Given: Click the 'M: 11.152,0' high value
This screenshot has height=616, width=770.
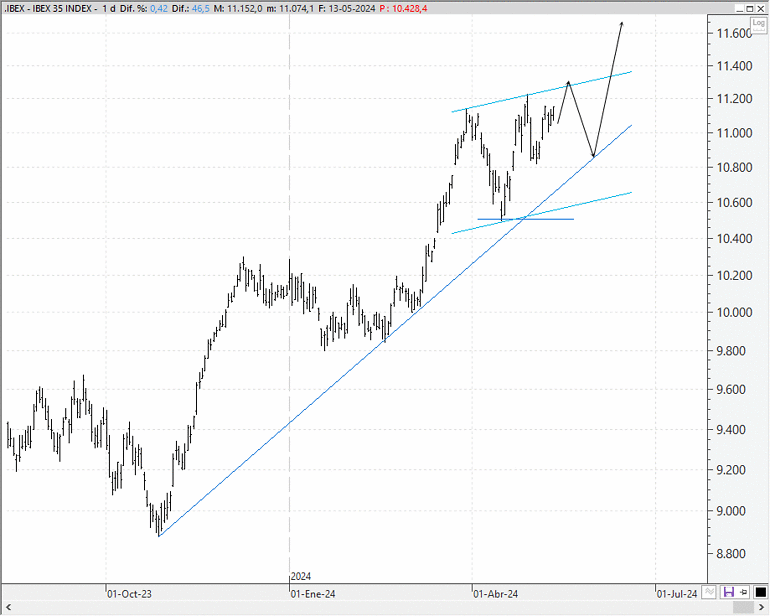Looking at the screenshot, I should click(x=238, y=8).
